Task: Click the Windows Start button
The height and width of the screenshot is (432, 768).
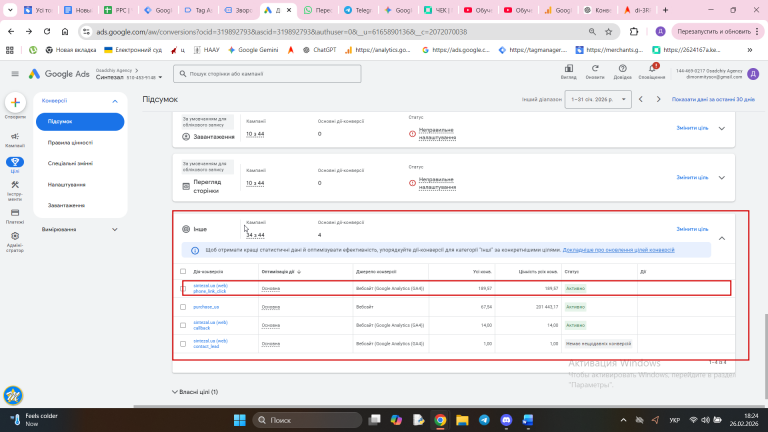Action: click(240, 420)
